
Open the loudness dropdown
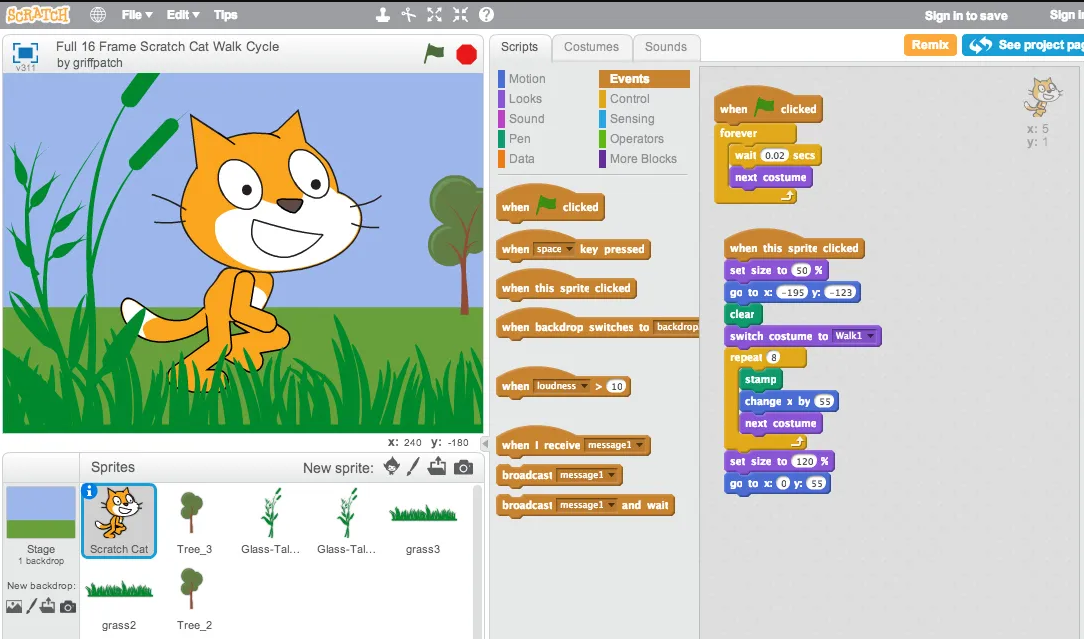[562, 386]
